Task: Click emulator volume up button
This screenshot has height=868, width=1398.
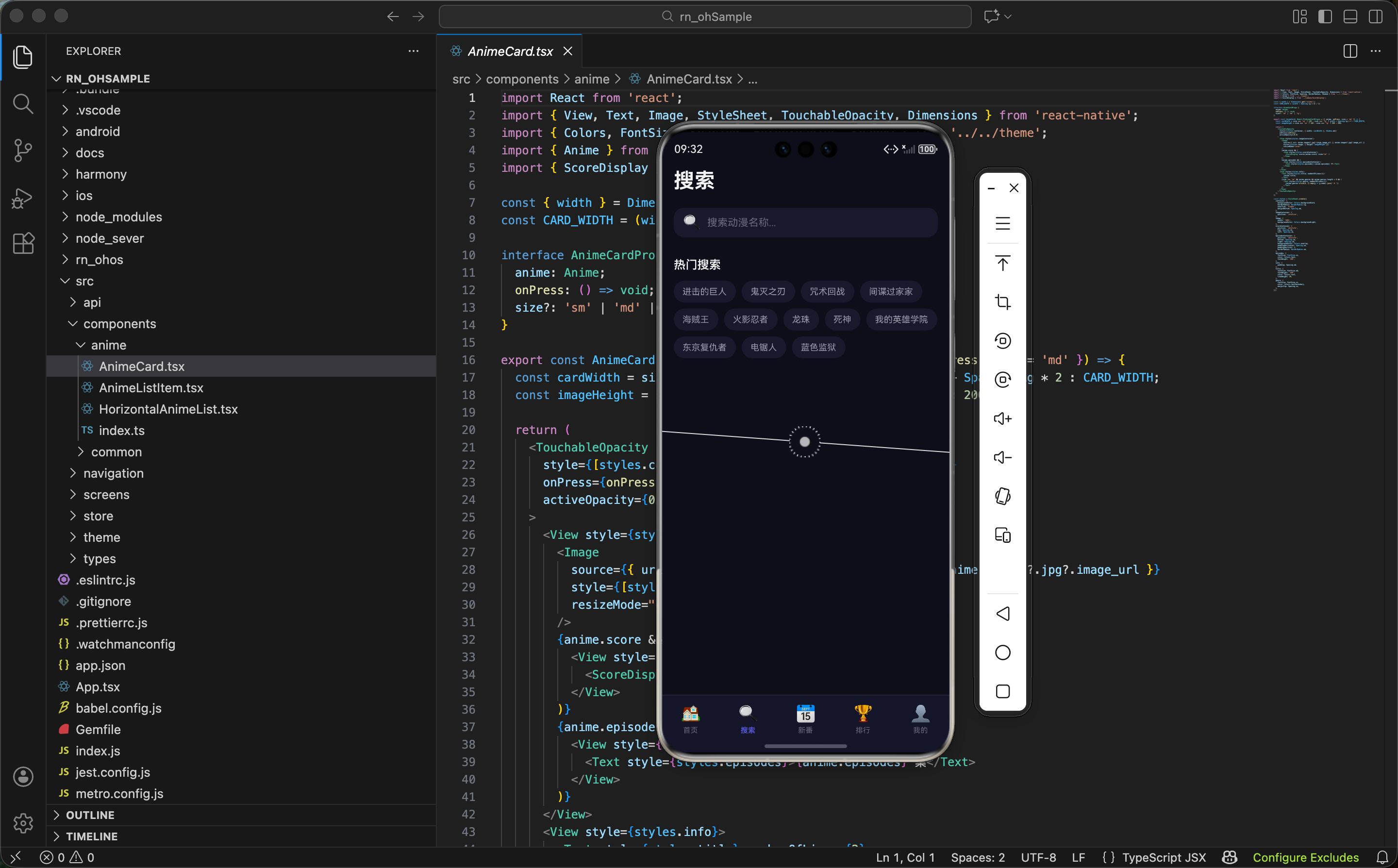Action: [1002, 418]
